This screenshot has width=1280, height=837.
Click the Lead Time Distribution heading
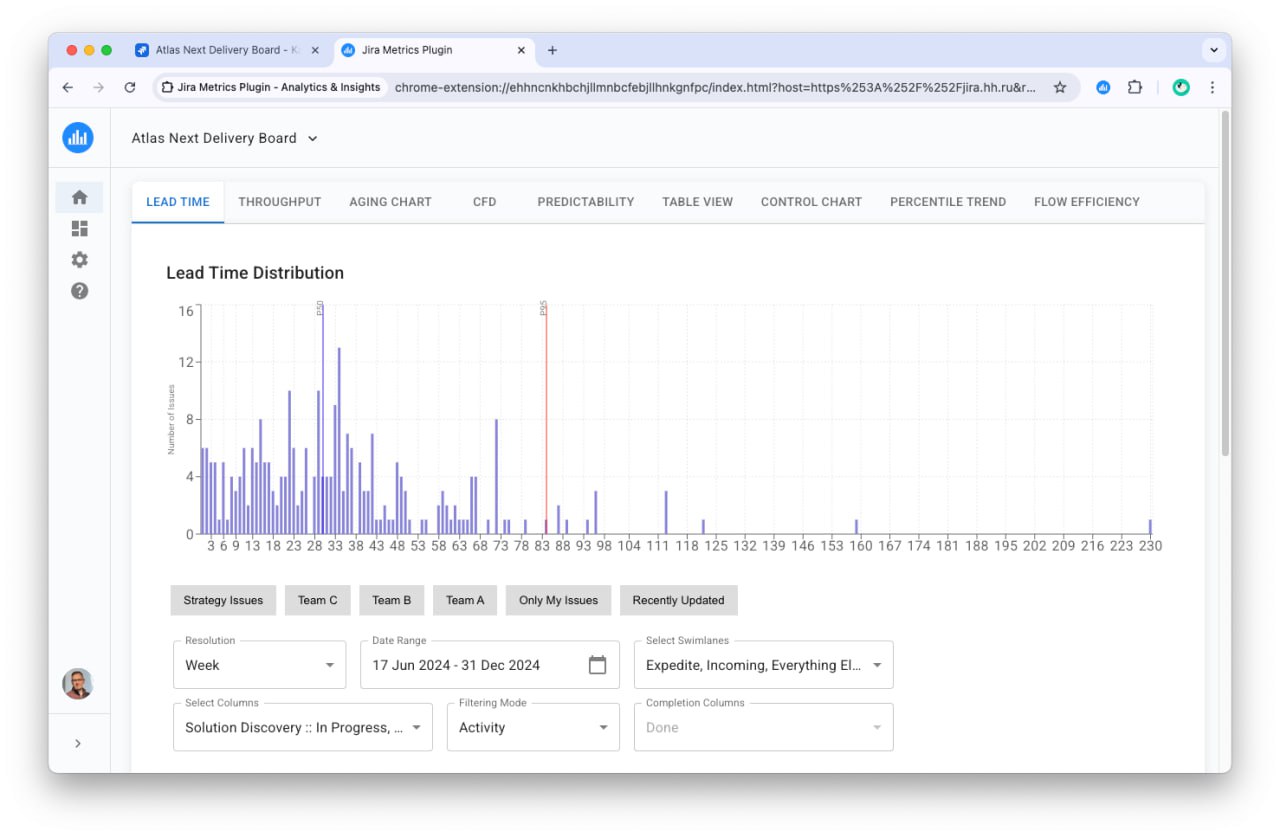coord(255,273)
